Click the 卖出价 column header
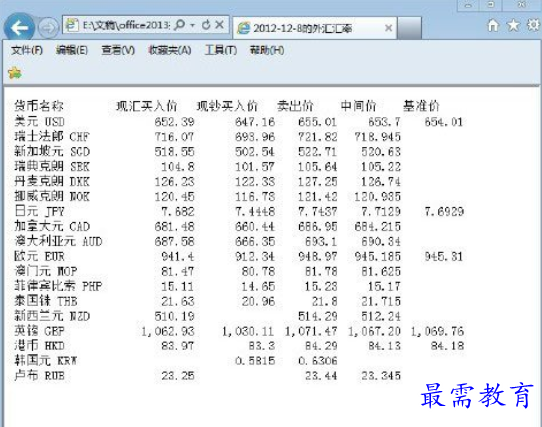 click(295, 106)
